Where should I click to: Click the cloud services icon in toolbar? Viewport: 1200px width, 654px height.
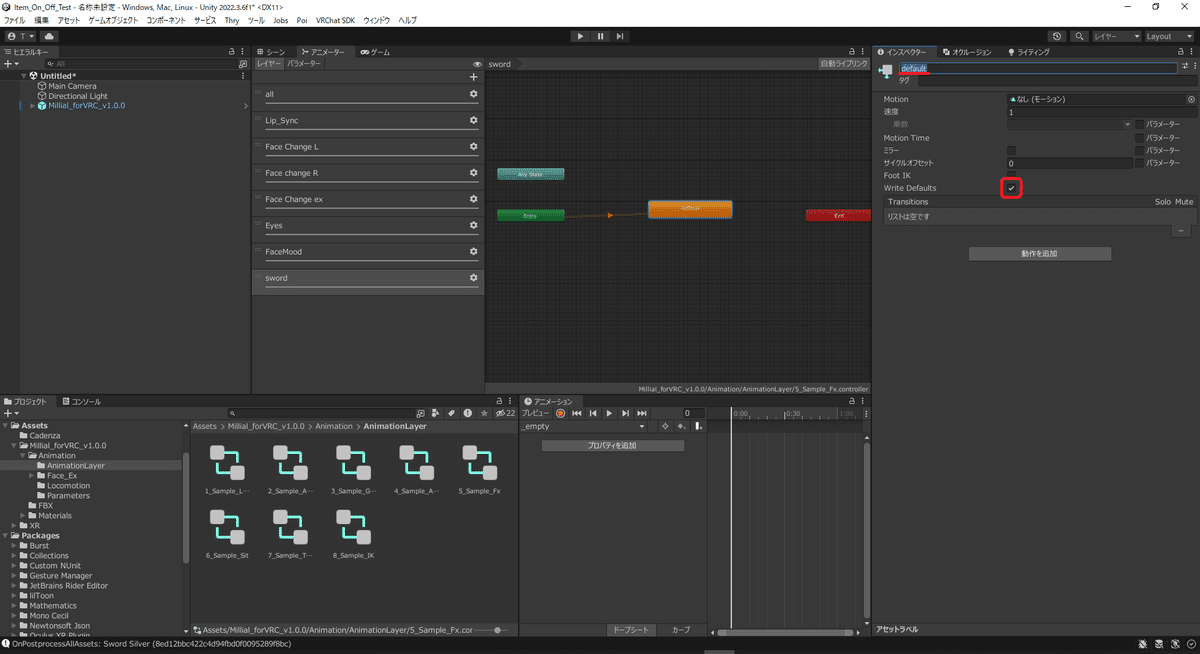tap(49, 36)
